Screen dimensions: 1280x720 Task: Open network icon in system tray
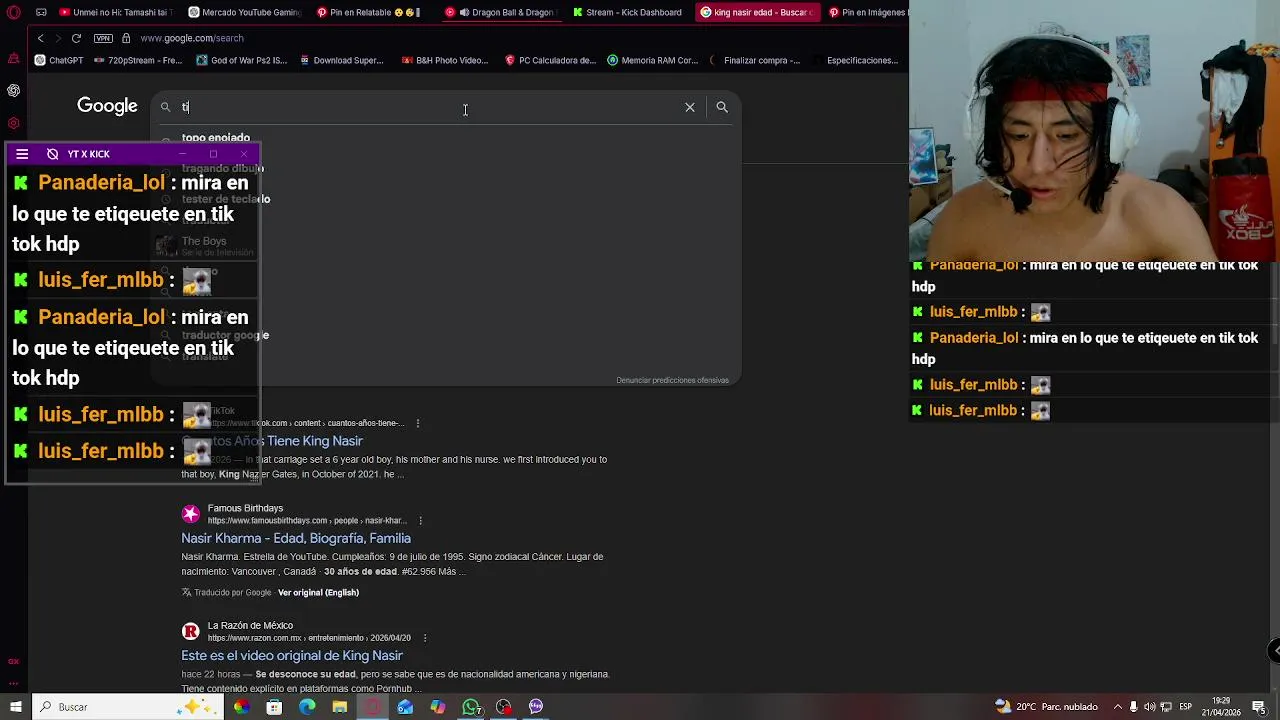1167,707
